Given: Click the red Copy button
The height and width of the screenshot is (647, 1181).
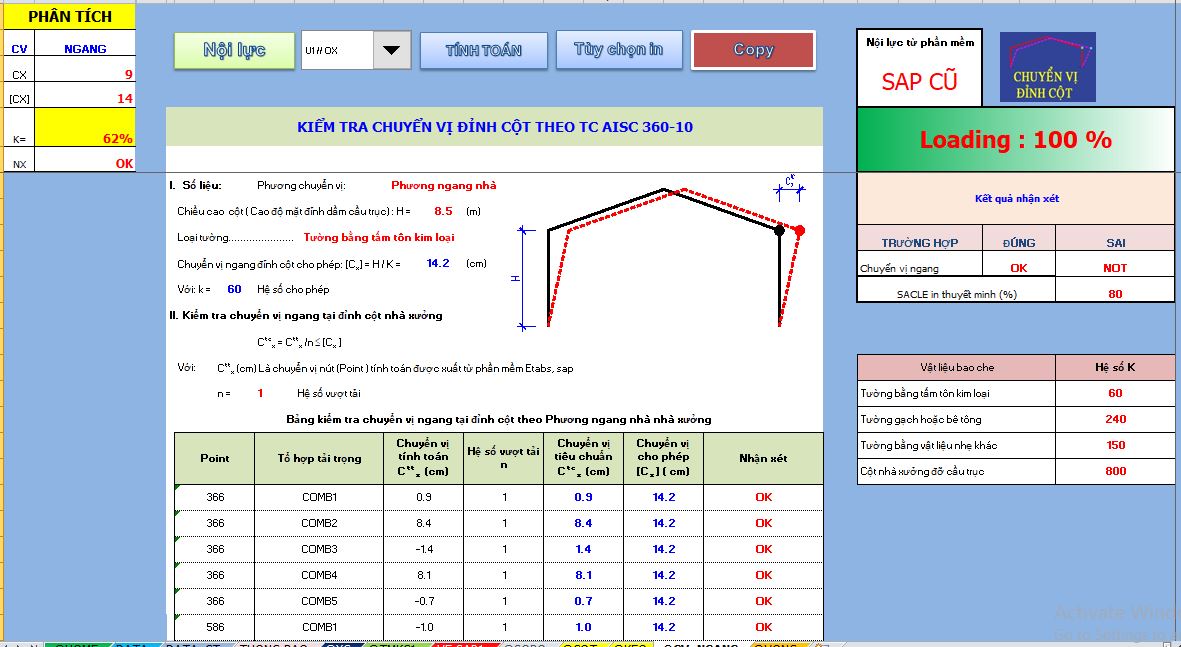Looking at the screenshot, I should (x=753, y=50).
